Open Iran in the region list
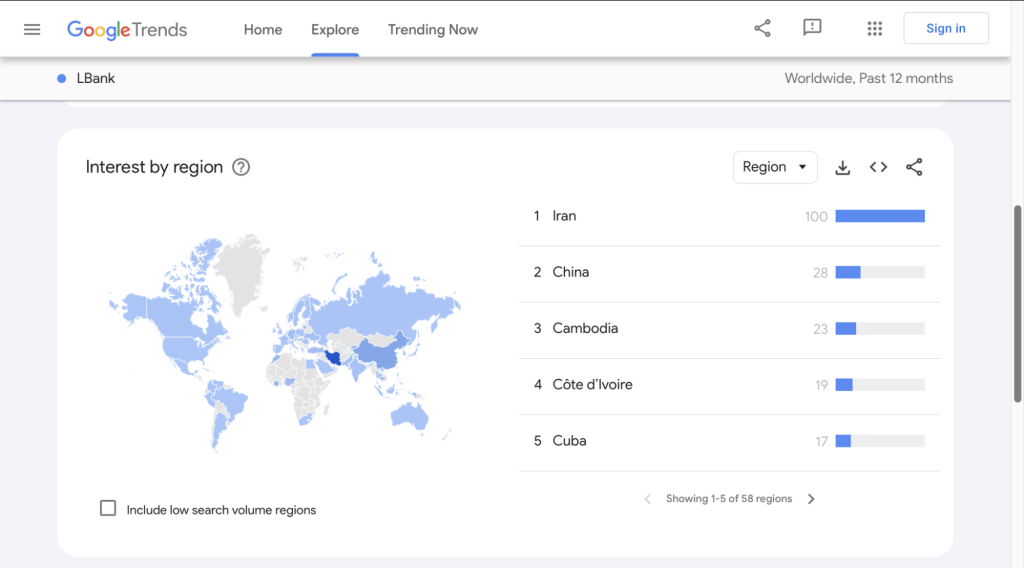 (564, 216)
